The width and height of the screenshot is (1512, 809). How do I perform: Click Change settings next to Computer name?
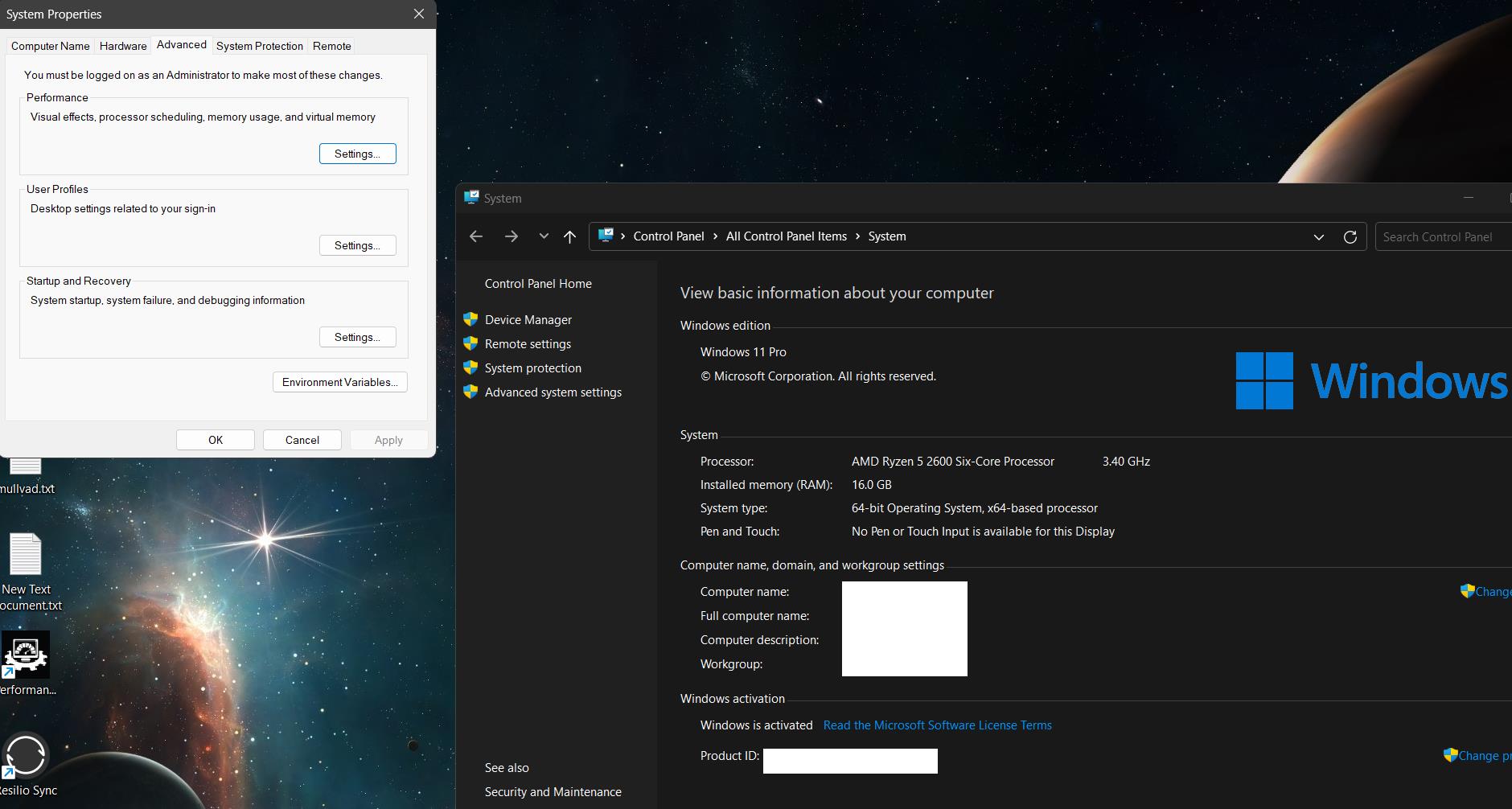tap(1494, 591)
